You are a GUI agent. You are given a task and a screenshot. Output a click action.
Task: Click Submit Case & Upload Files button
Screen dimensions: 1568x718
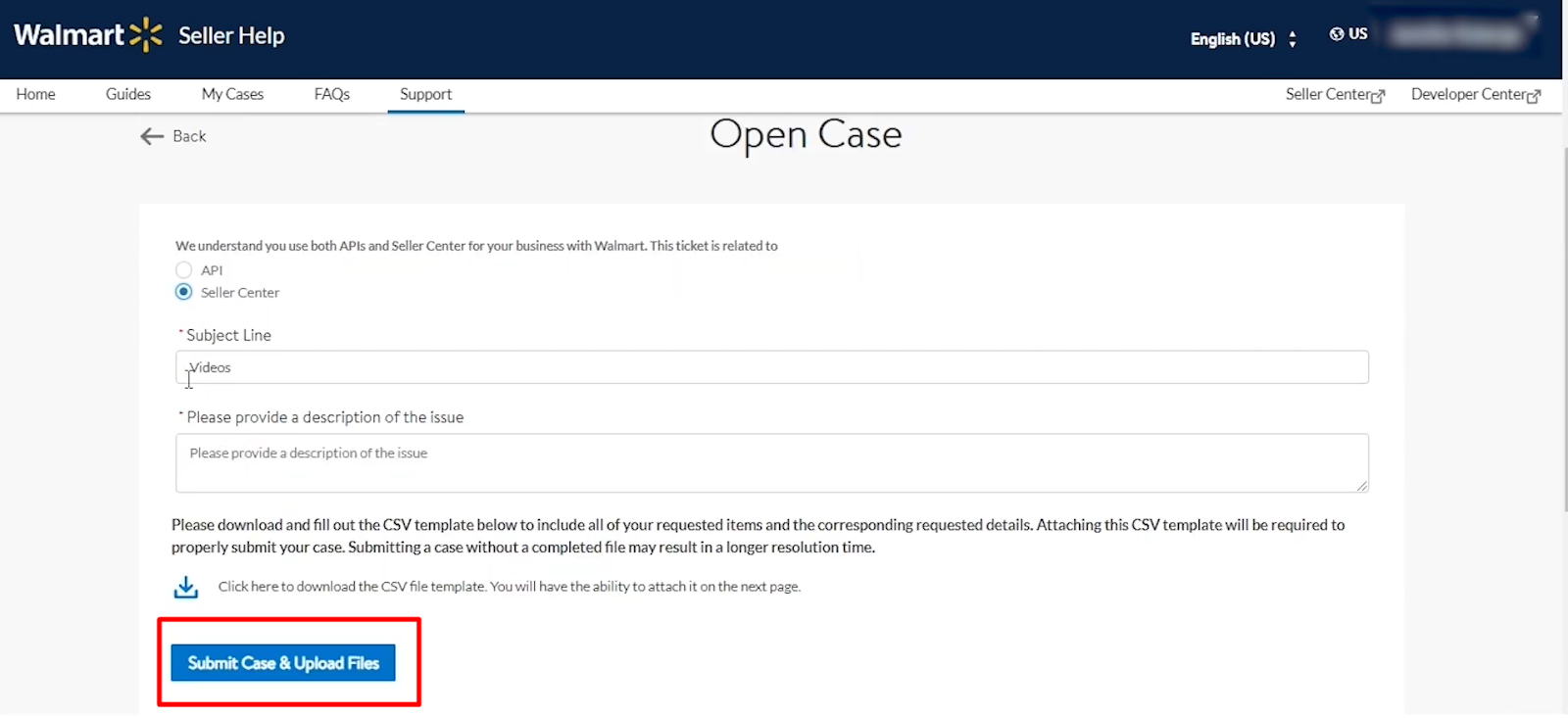point(283,663)
